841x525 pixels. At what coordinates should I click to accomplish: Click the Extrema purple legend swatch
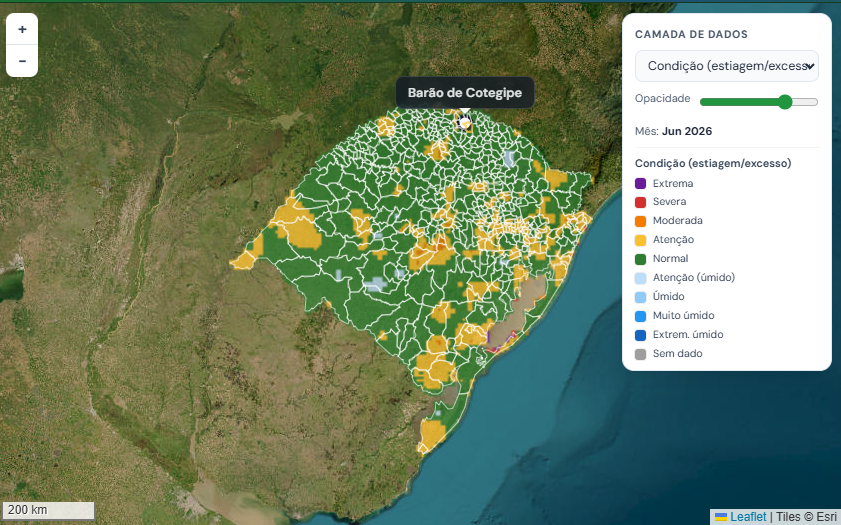(640, 183)
